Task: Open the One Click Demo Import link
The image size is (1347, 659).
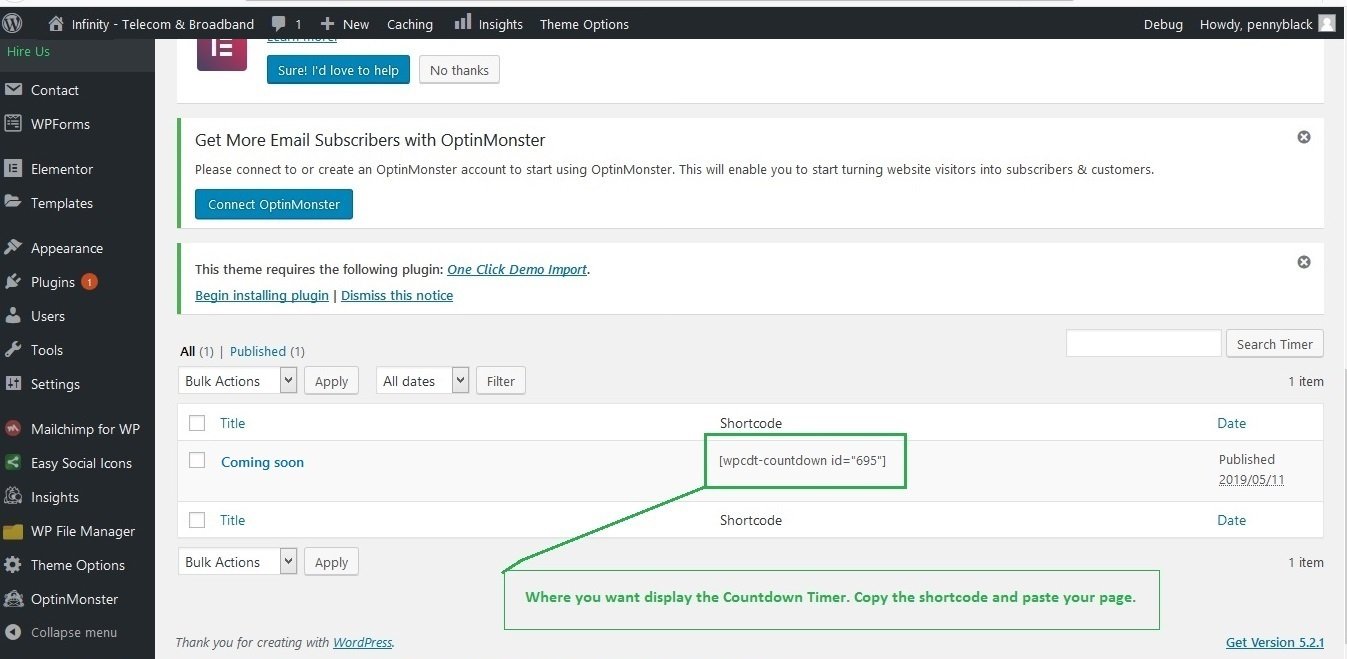Action: point(517,269)
